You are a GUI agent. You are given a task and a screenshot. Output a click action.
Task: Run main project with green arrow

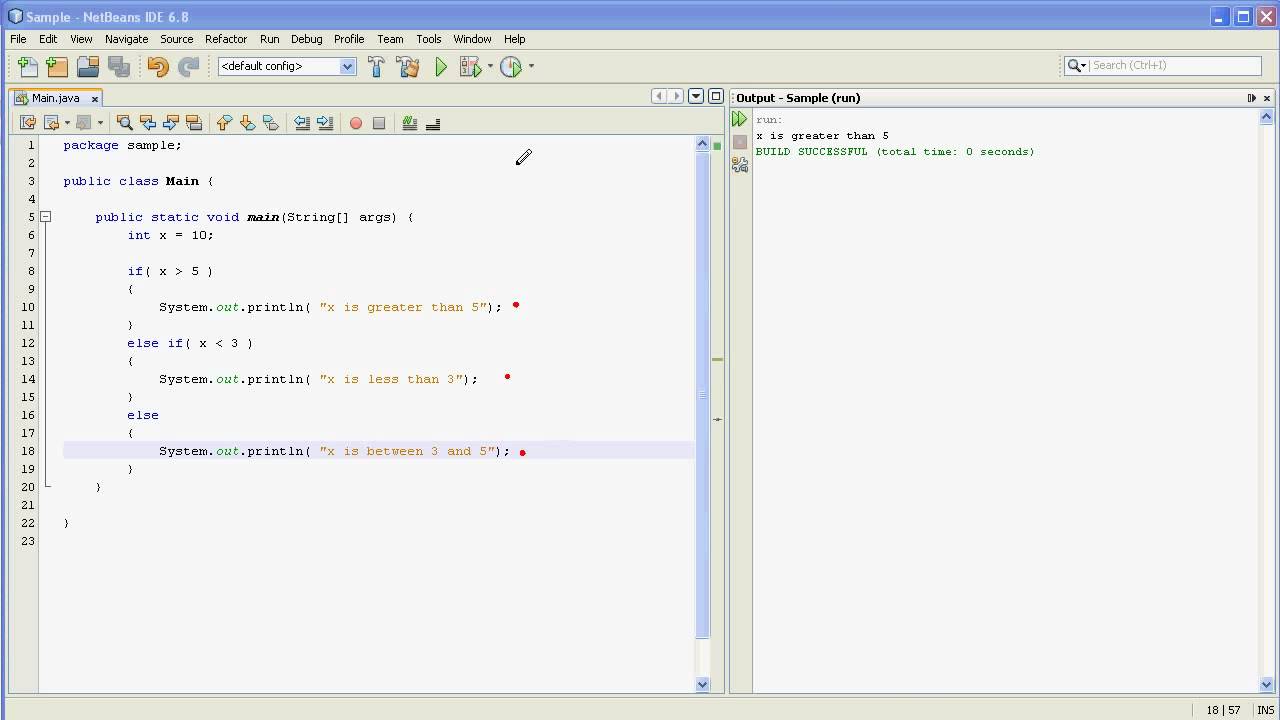[441, 67]
